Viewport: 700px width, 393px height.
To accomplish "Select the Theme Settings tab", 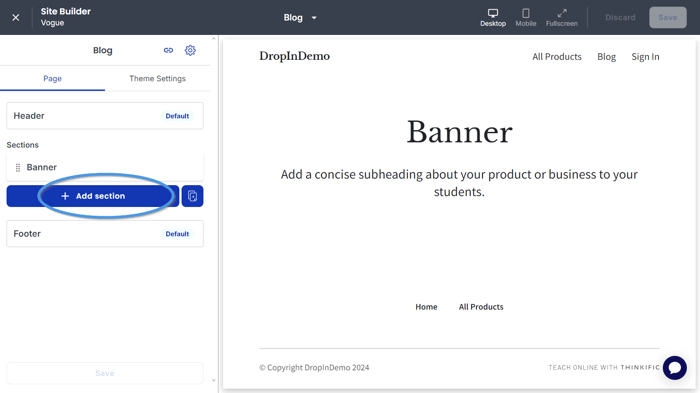I will 157,79.
